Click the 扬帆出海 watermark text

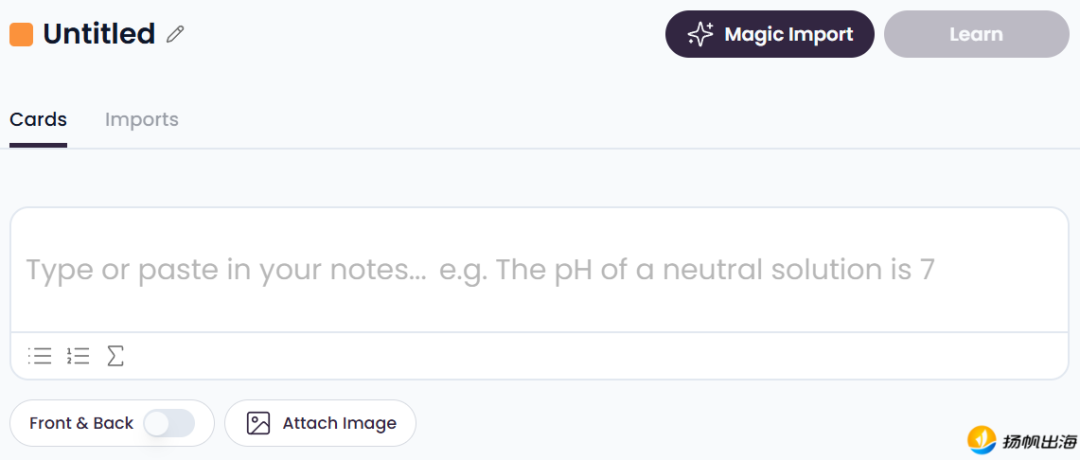1040,440
